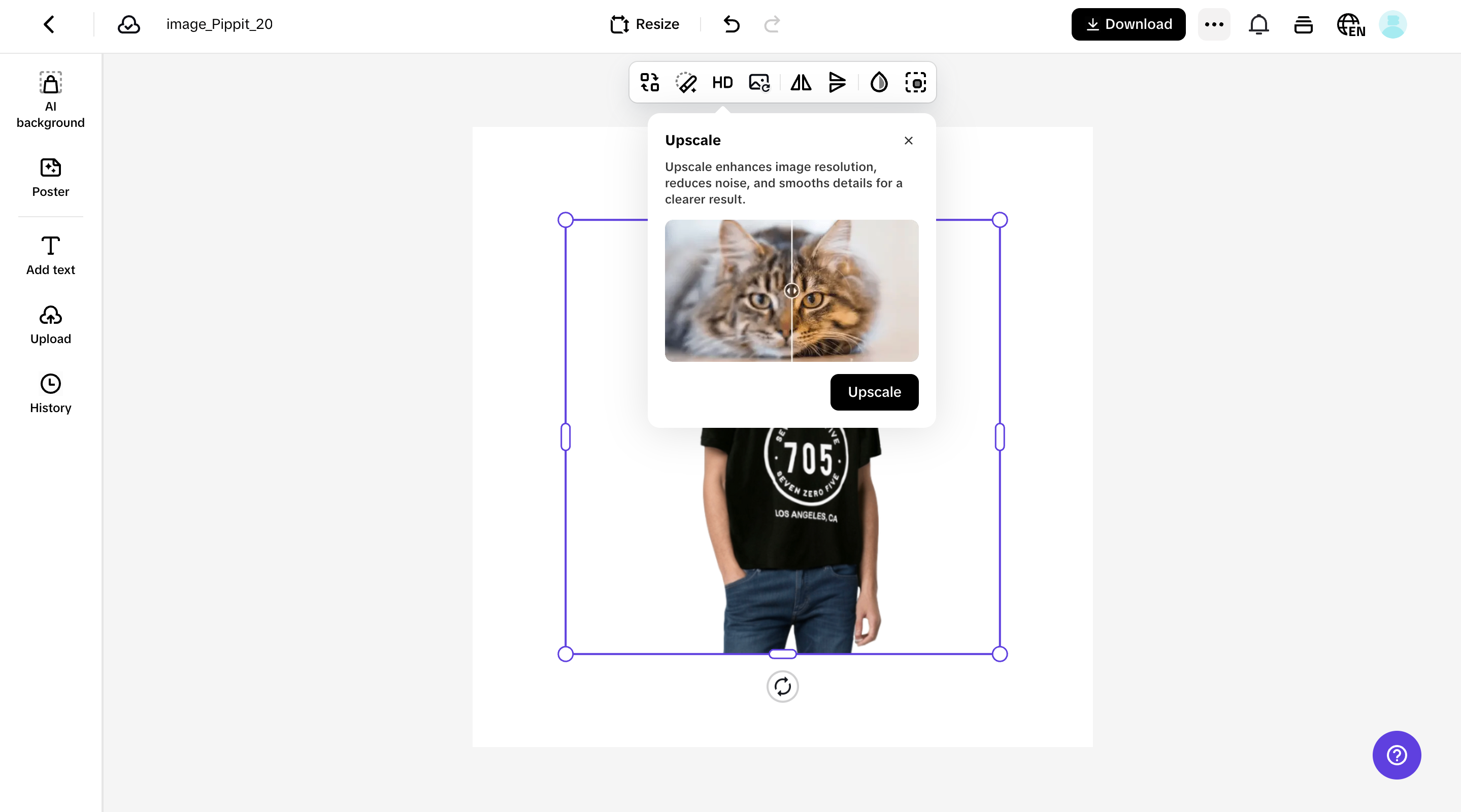
Task: Open the more options menu
Action: pos(1213,24)
